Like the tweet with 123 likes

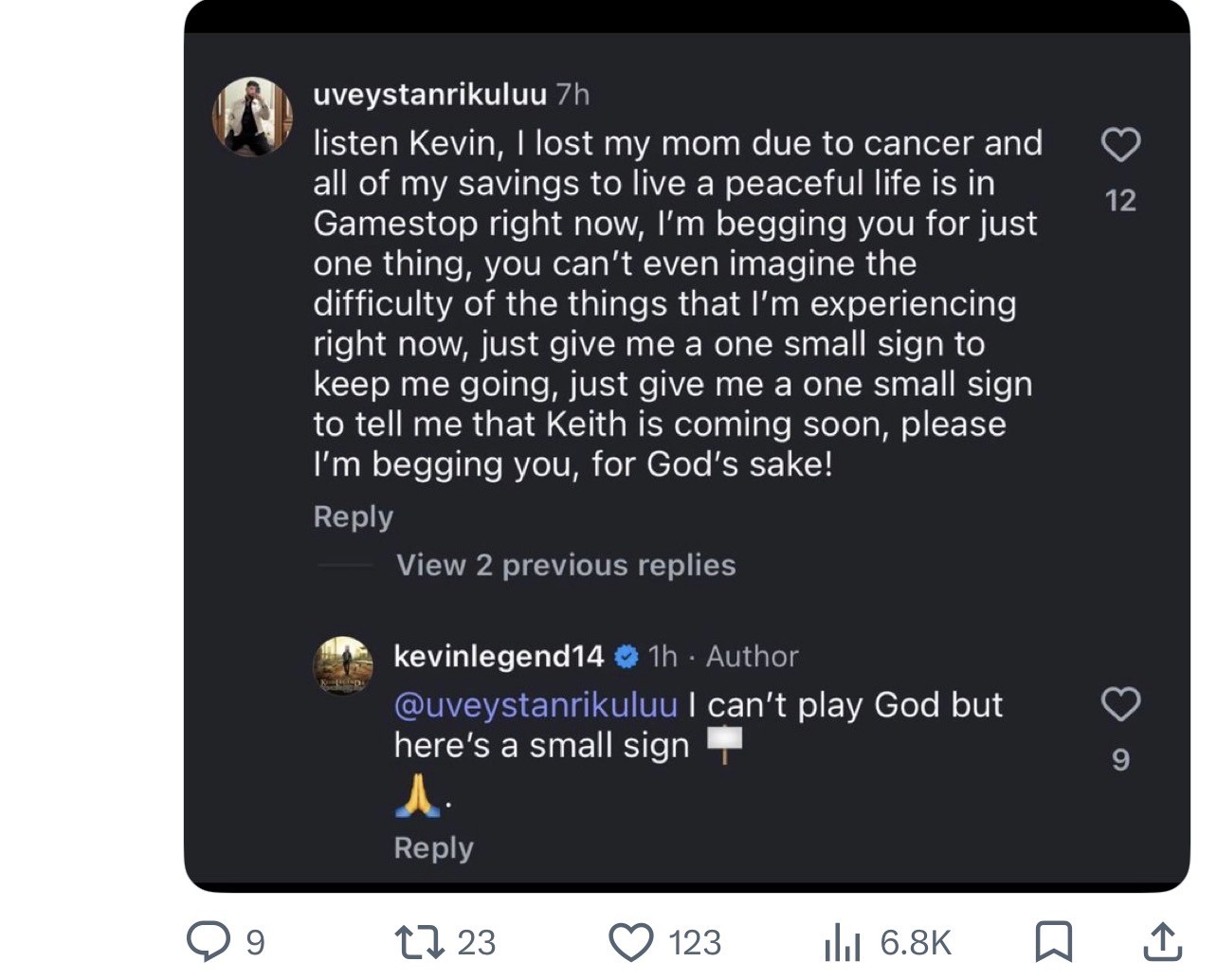[630, 942]
